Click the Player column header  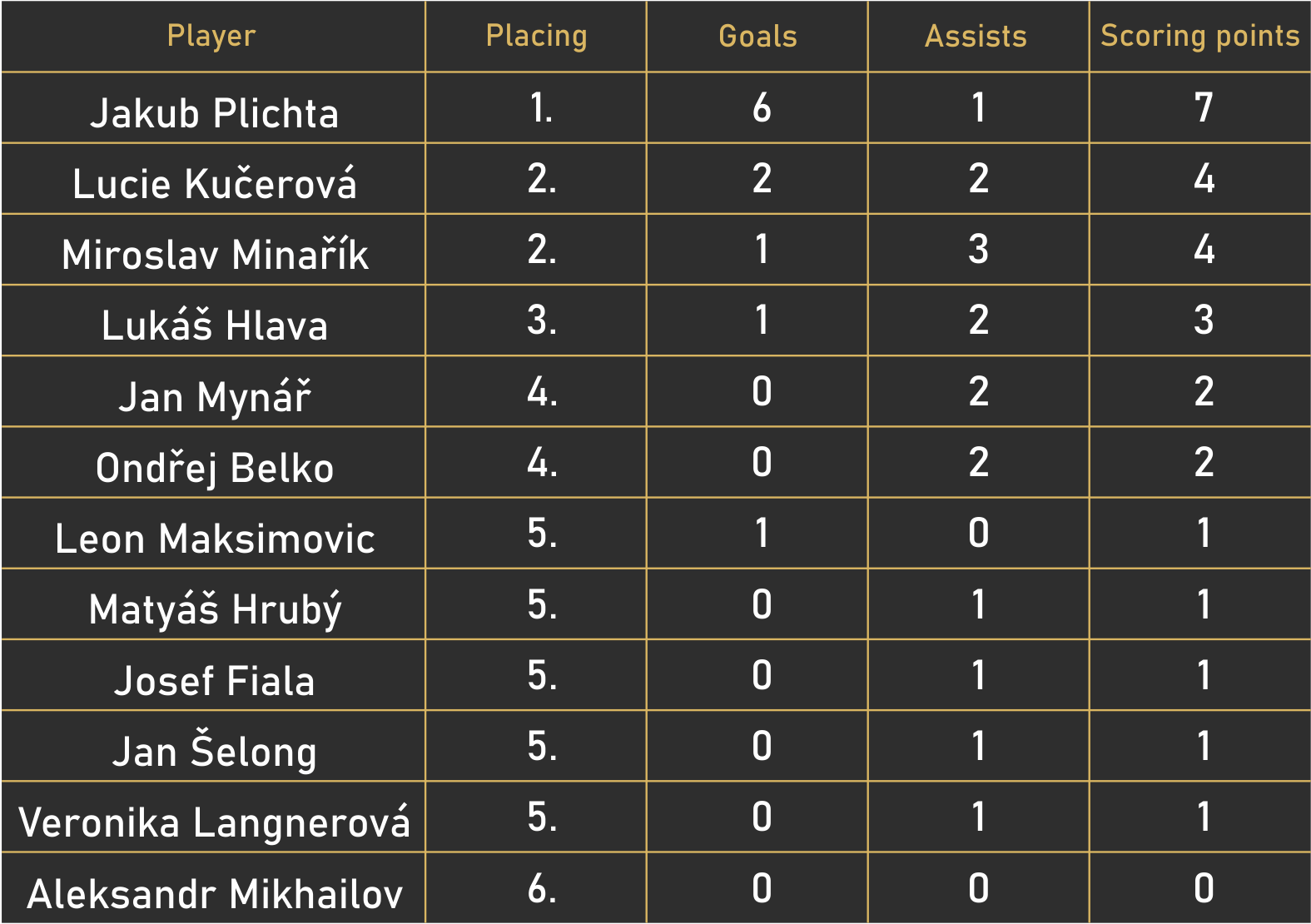click(x=211, y=36)
